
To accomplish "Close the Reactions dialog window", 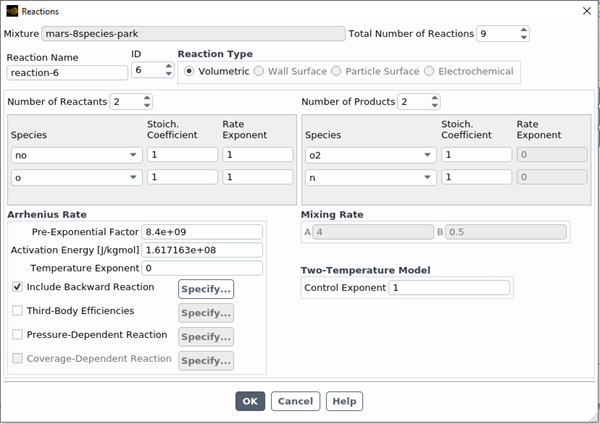I will click(x=585, y=10).
